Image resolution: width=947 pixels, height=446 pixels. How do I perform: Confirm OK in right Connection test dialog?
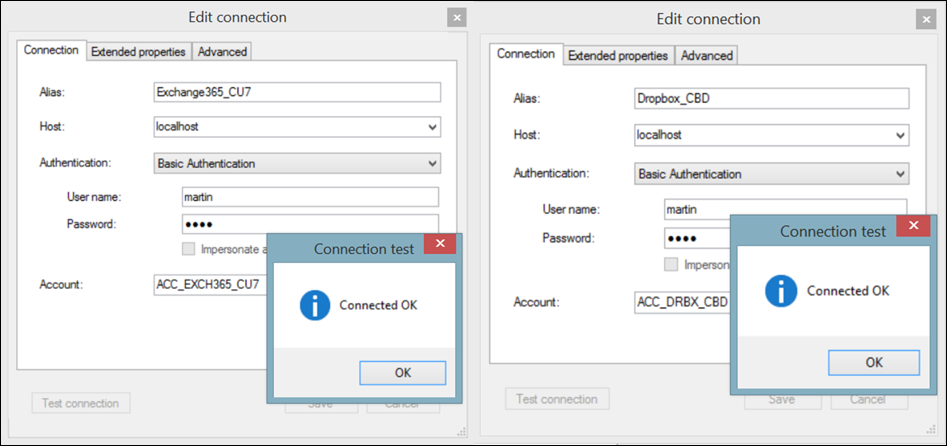874,363
